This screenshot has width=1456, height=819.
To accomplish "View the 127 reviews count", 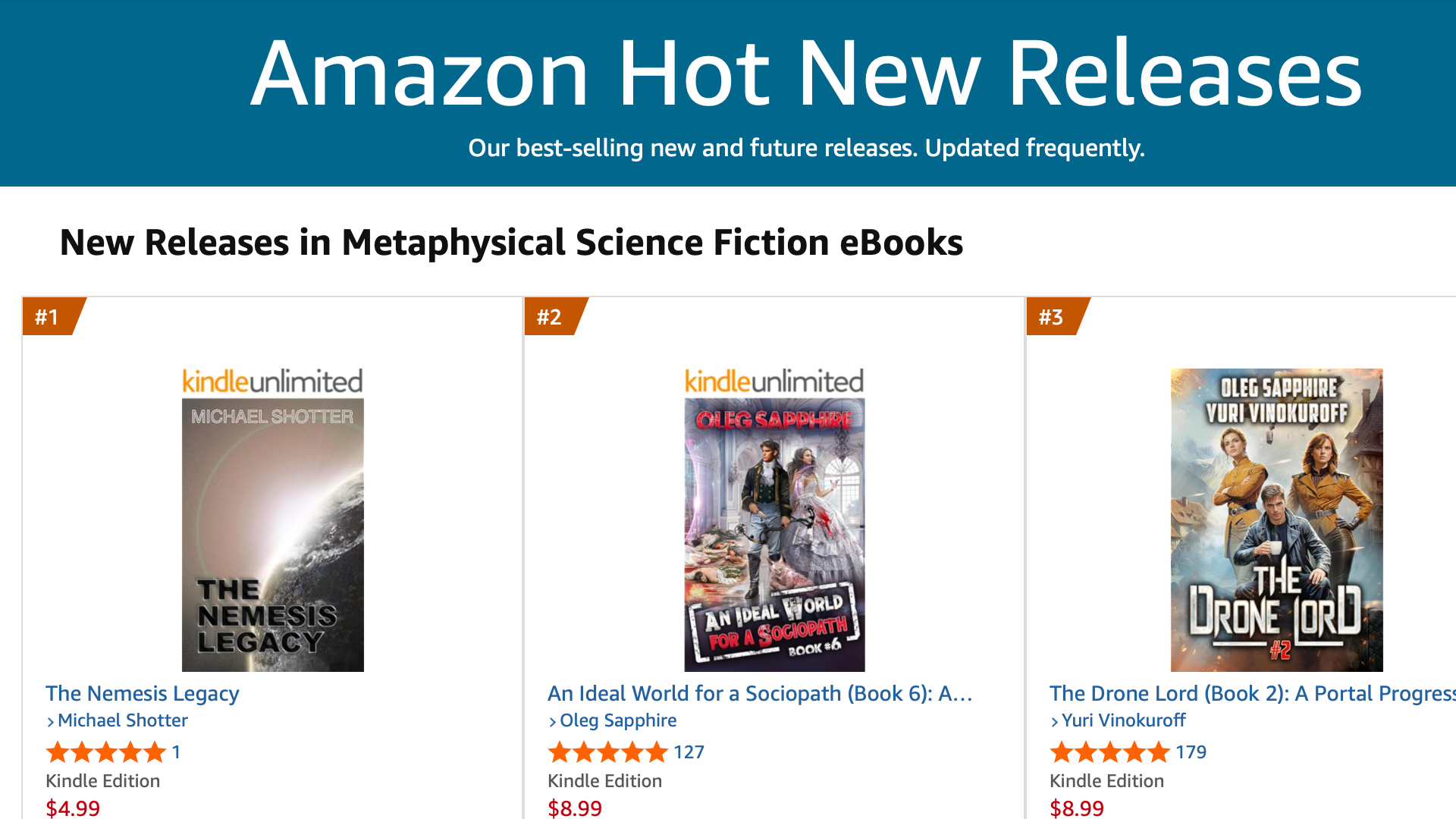I will [689, 752].
